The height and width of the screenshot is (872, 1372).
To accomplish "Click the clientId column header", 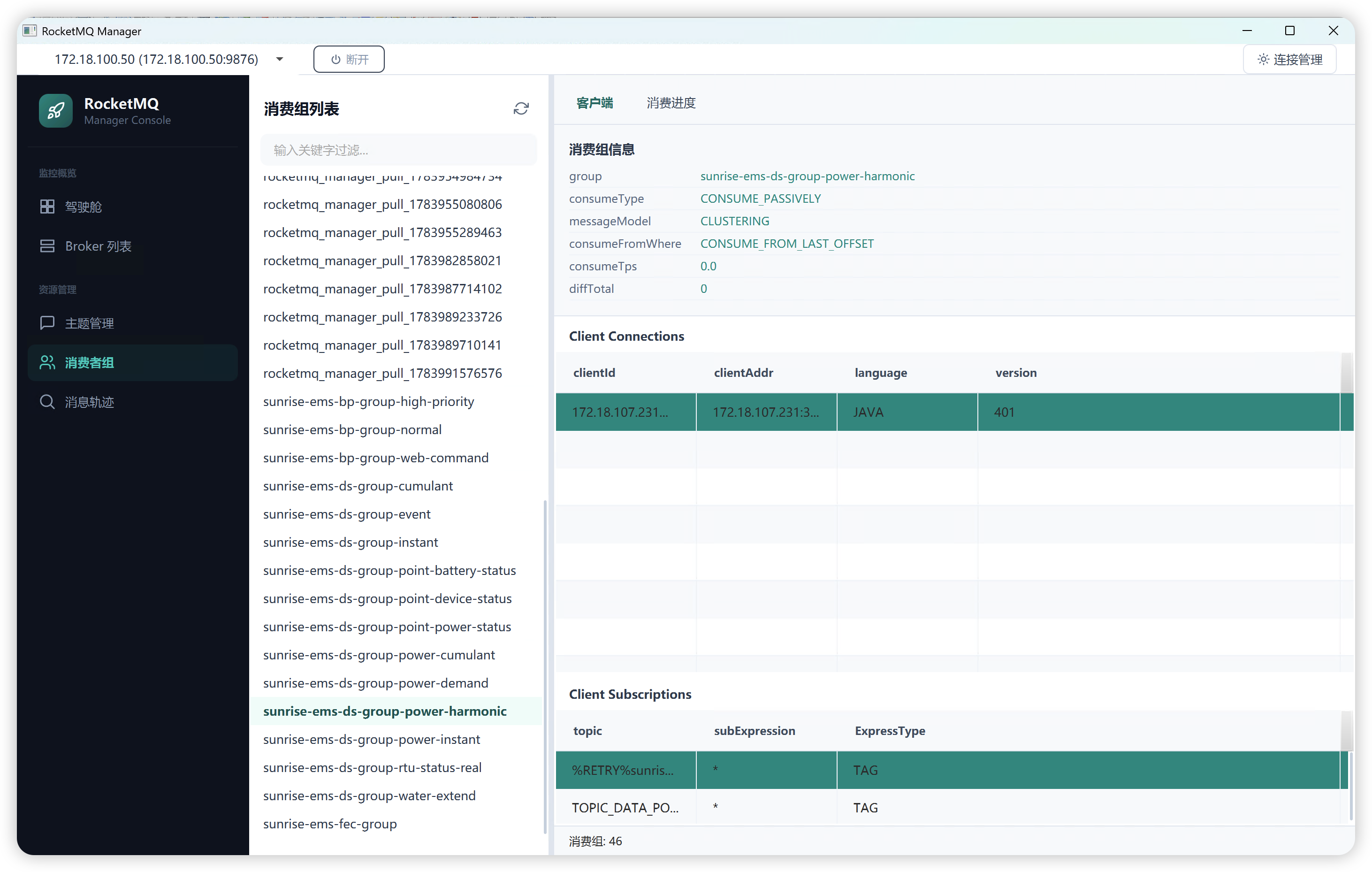I will tap(625, 372).
